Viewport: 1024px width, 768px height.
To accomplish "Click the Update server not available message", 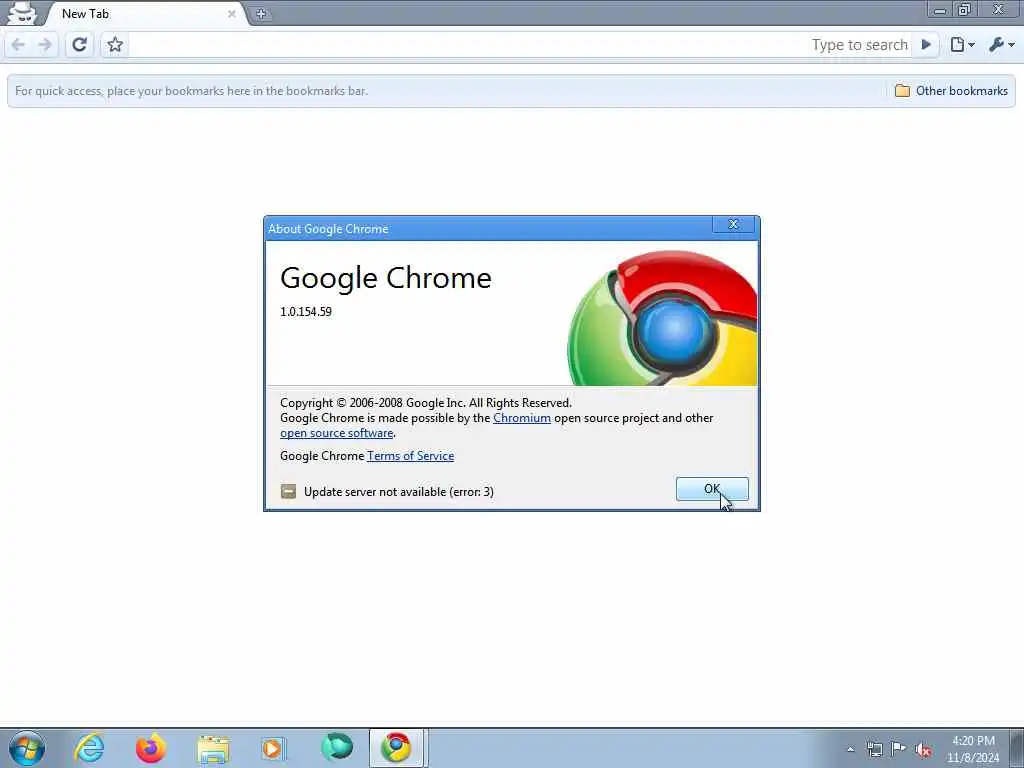I will (398, 492).
